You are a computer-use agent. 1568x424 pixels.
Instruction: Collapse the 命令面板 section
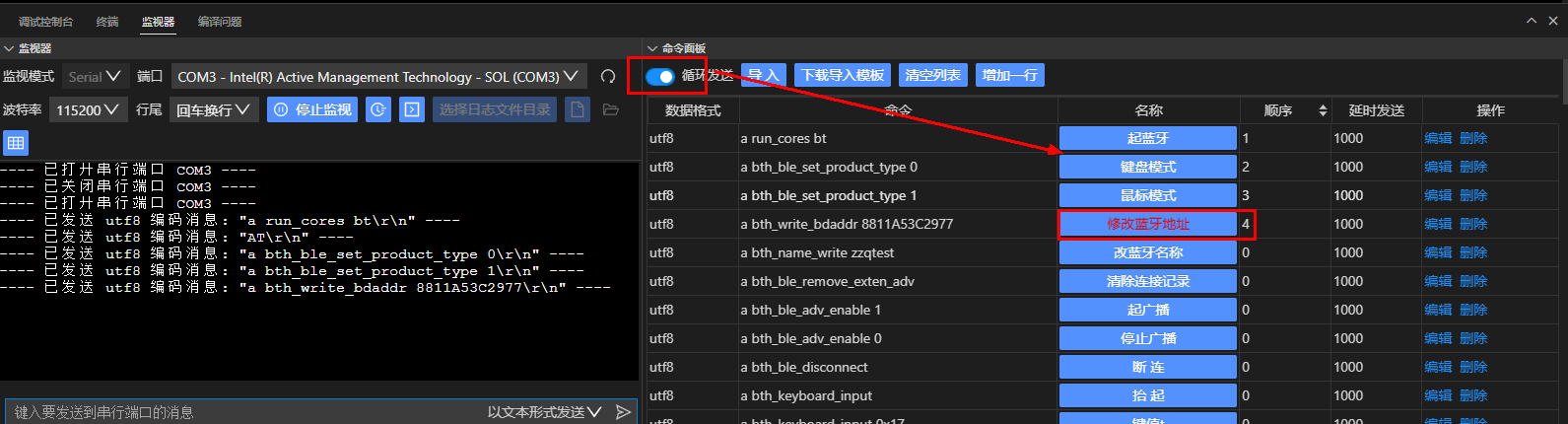652,48
